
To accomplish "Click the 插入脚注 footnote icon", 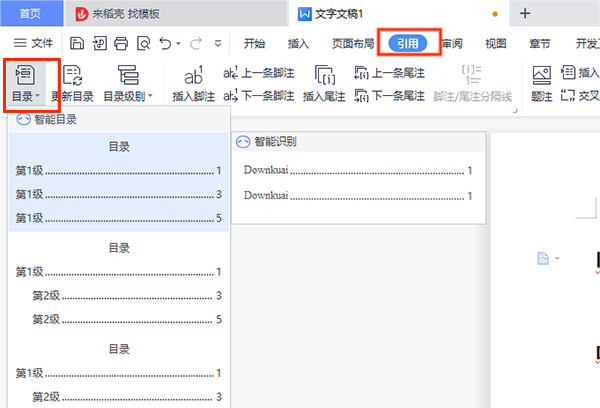I will (194, 75).
